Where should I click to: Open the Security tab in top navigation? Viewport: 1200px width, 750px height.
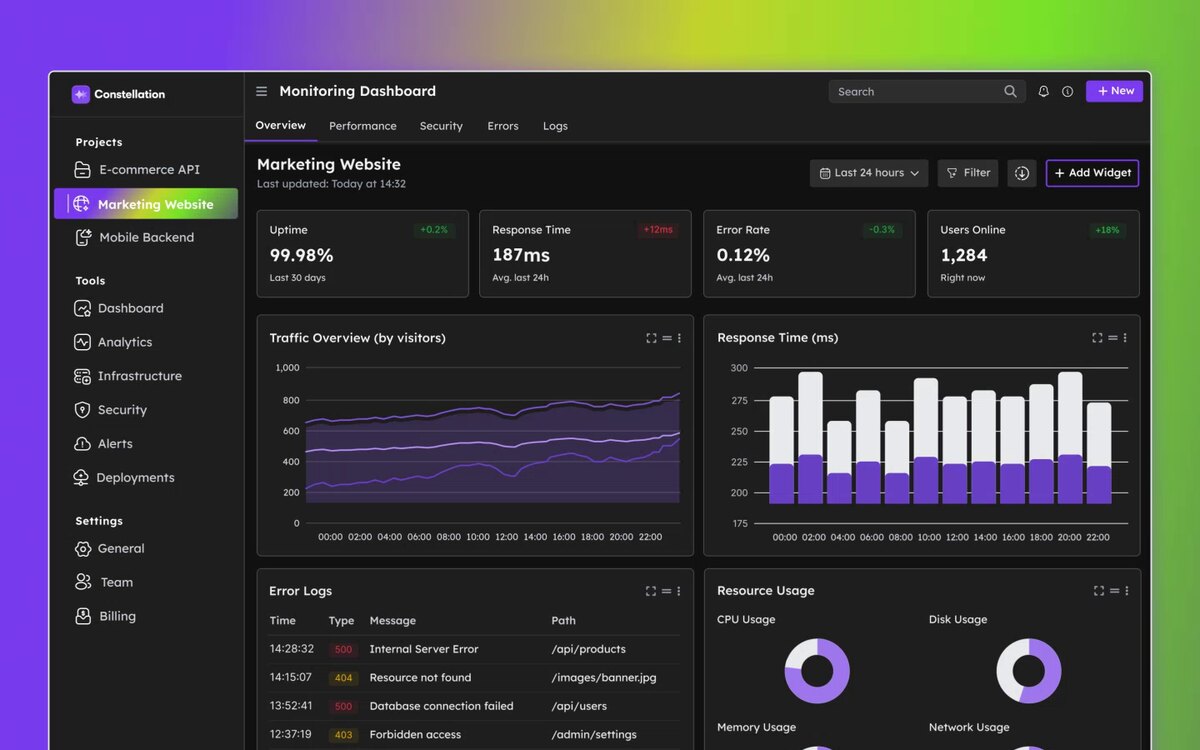pos(441,126)
